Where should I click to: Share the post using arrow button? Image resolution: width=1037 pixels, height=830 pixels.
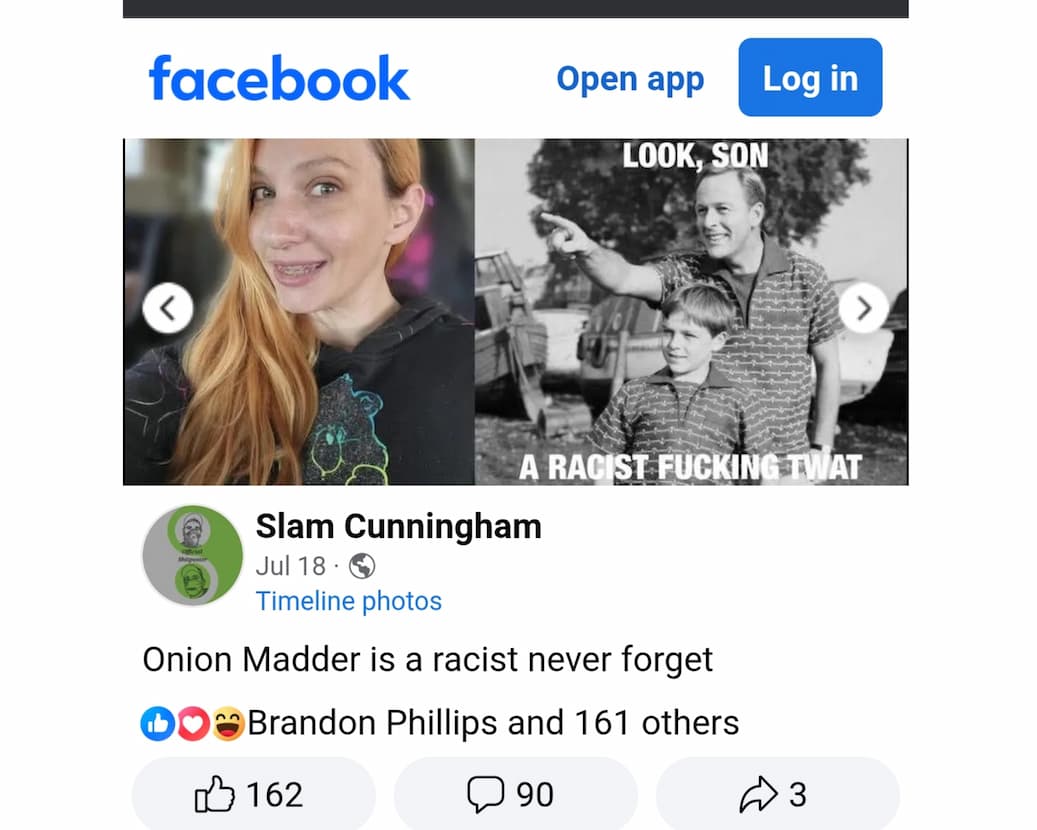pos(776,794)
